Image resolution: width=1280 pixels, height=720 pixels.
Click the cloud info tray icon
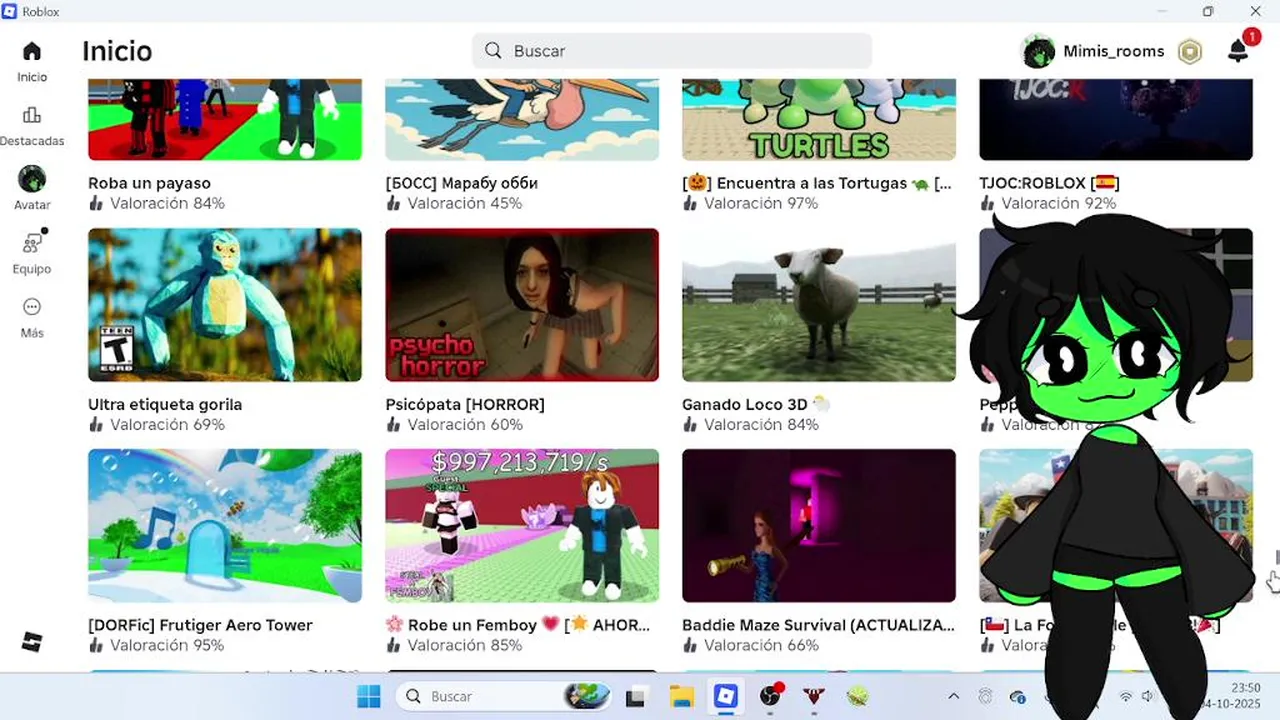(x=1018, y=696)
